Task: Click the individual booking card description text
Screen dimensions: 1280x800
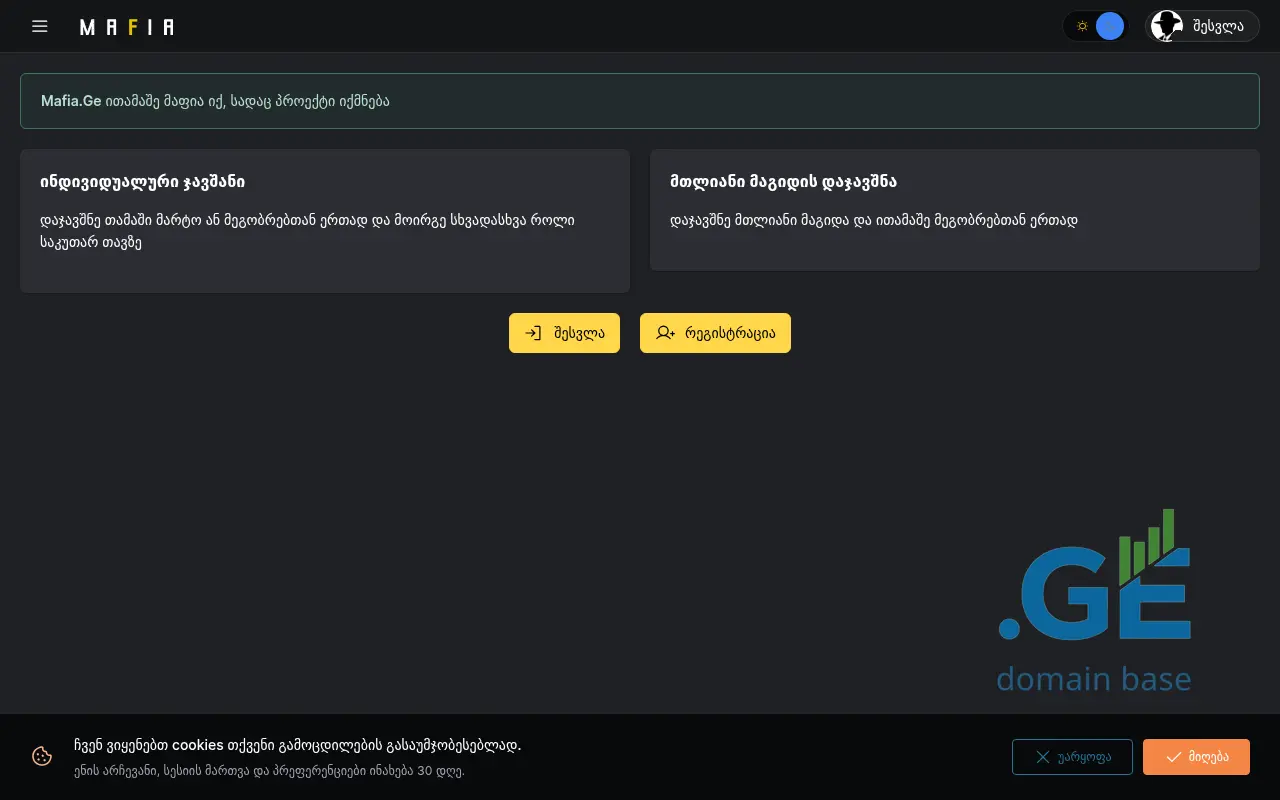Action: point(307,231)
